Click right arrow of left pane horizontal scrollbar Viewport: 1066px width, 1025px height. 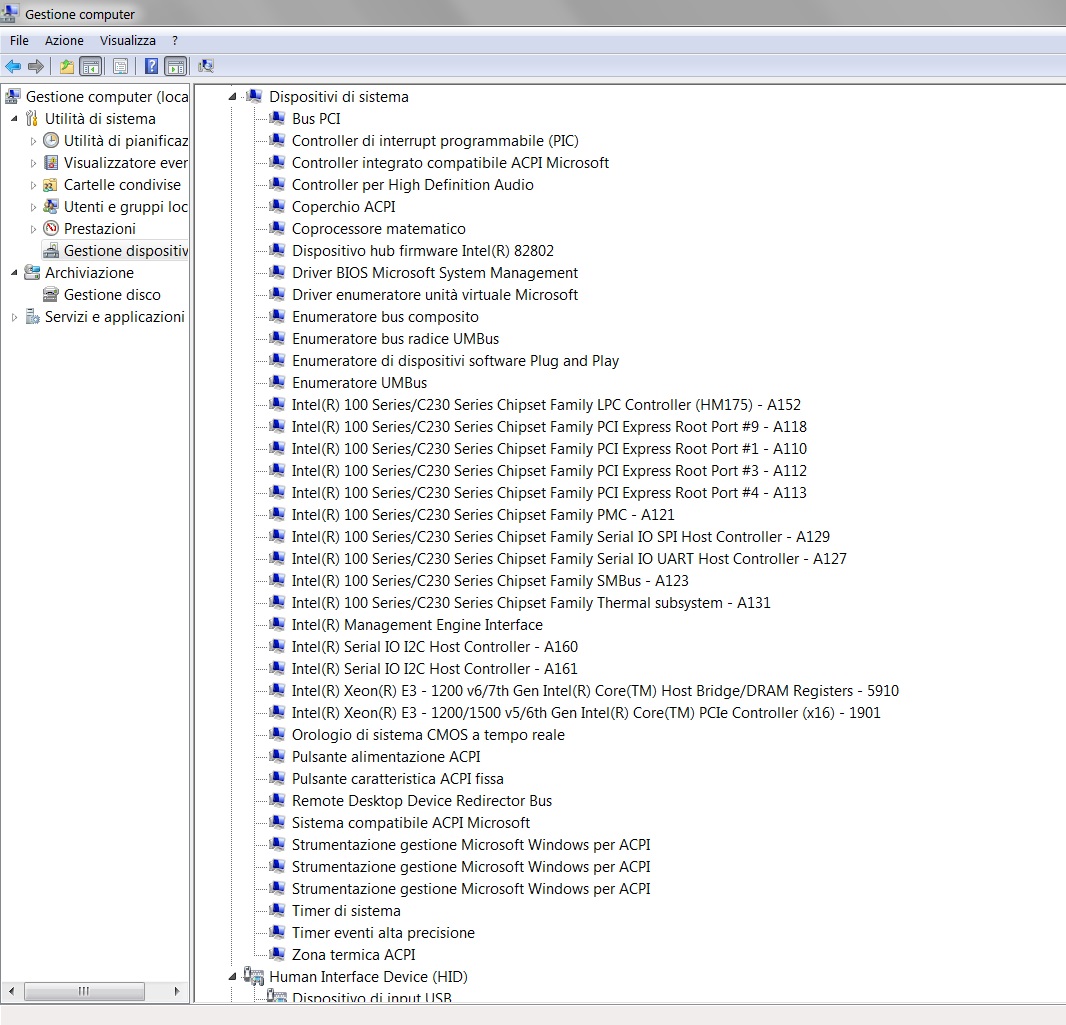(177, 991)
